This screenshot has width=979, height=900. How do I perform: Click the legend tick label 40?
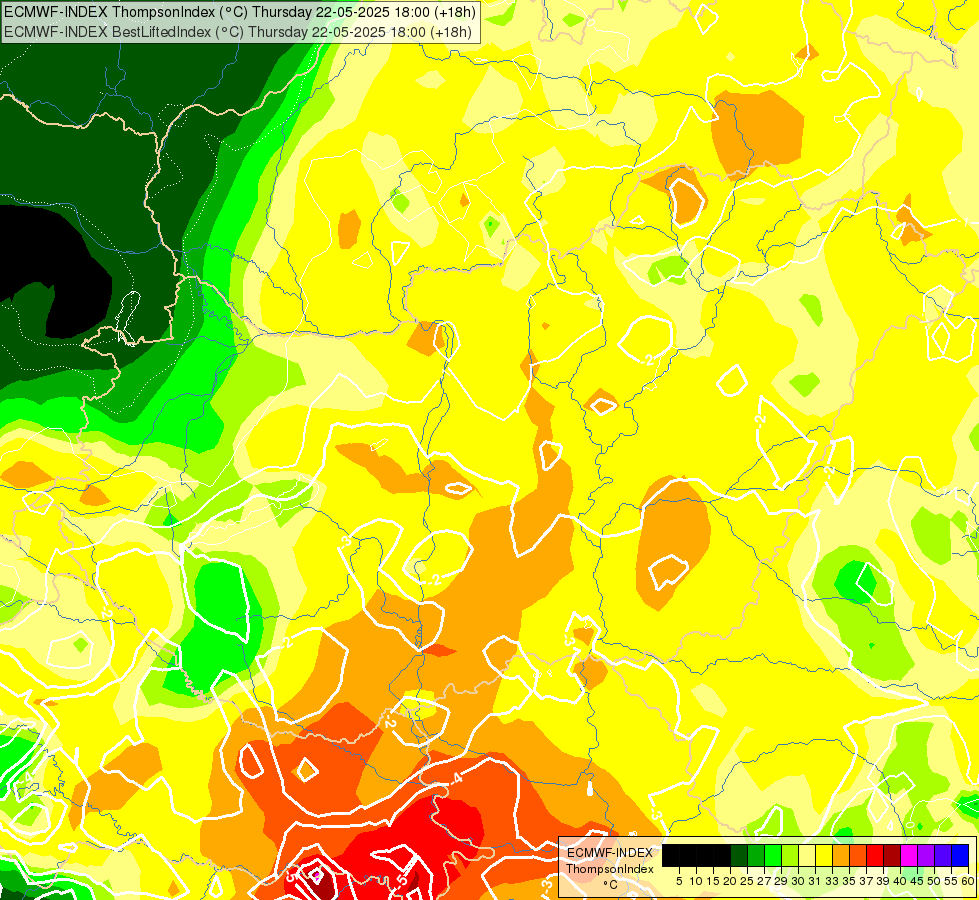900,882
